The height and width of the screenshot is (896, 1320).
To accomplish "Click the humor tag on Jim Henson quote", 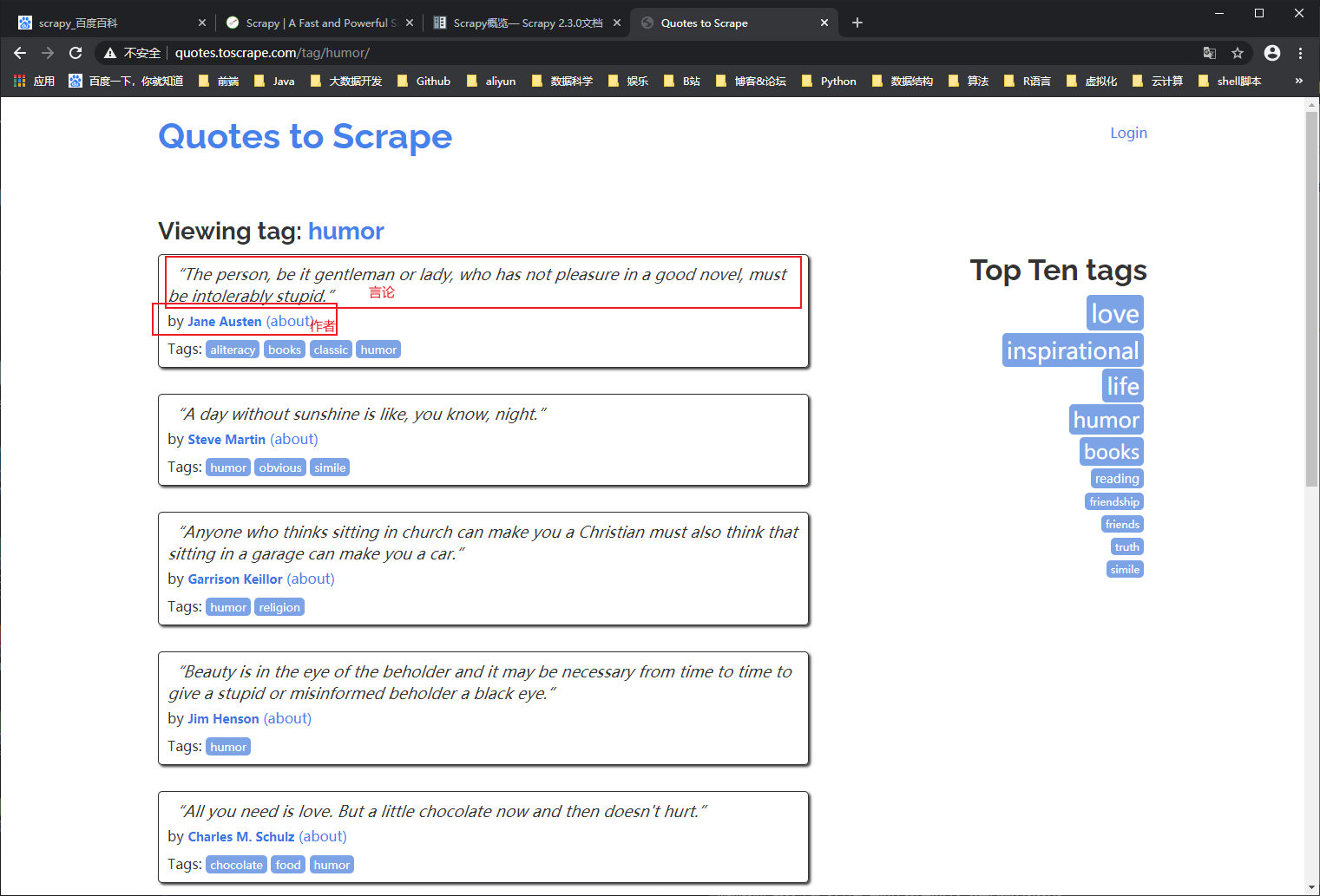I will 228,747.
